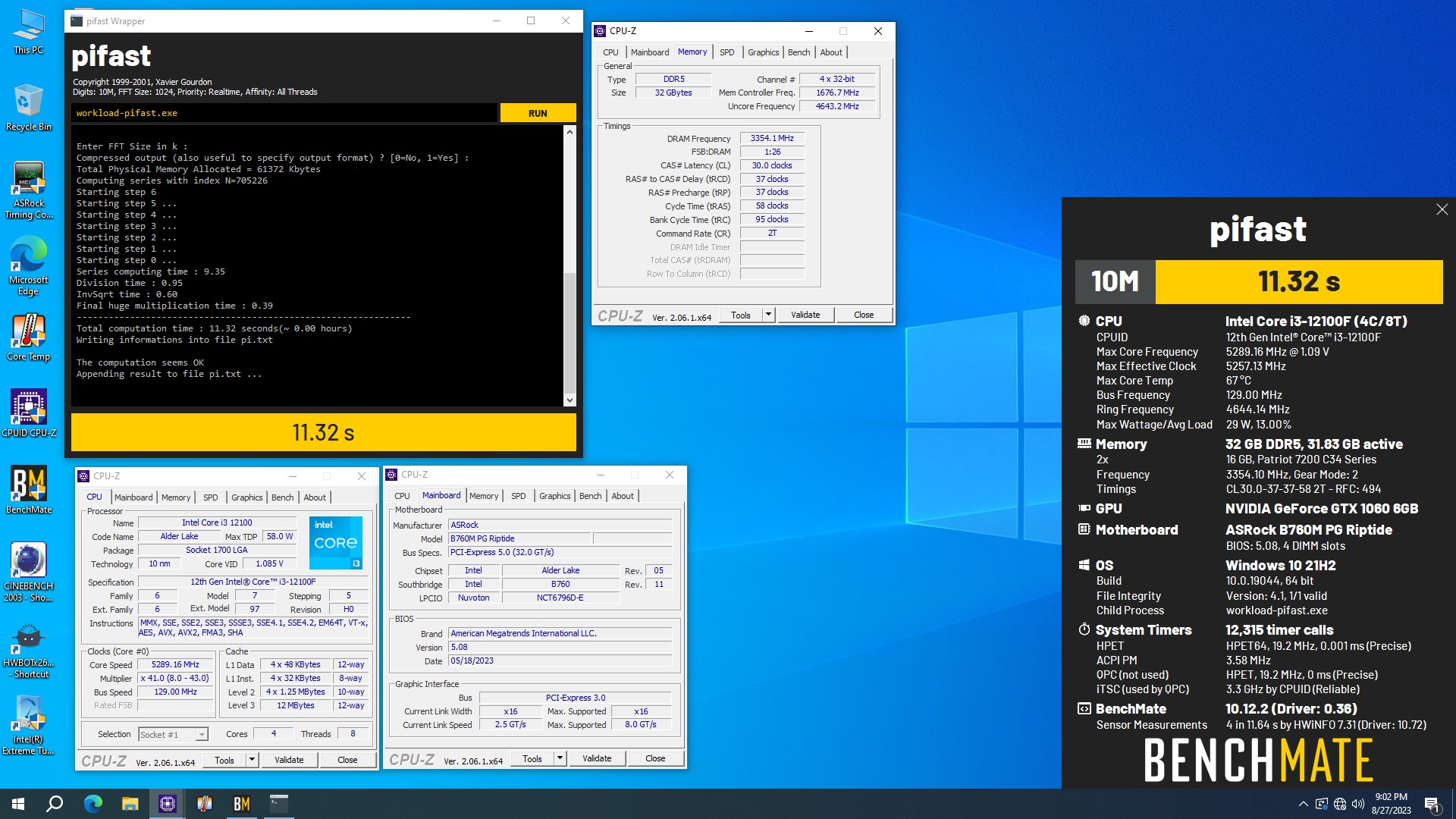Expand Tools dropdown arrow in Memory CPU-Z
The width and height of the screenshot is (1456, 819).
point(768,315)
